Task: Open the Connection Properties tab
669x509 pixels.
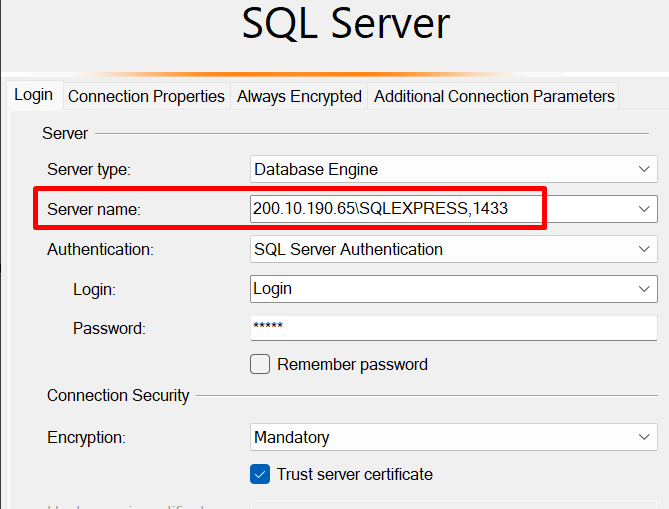Action: click(x=146, y=96)
